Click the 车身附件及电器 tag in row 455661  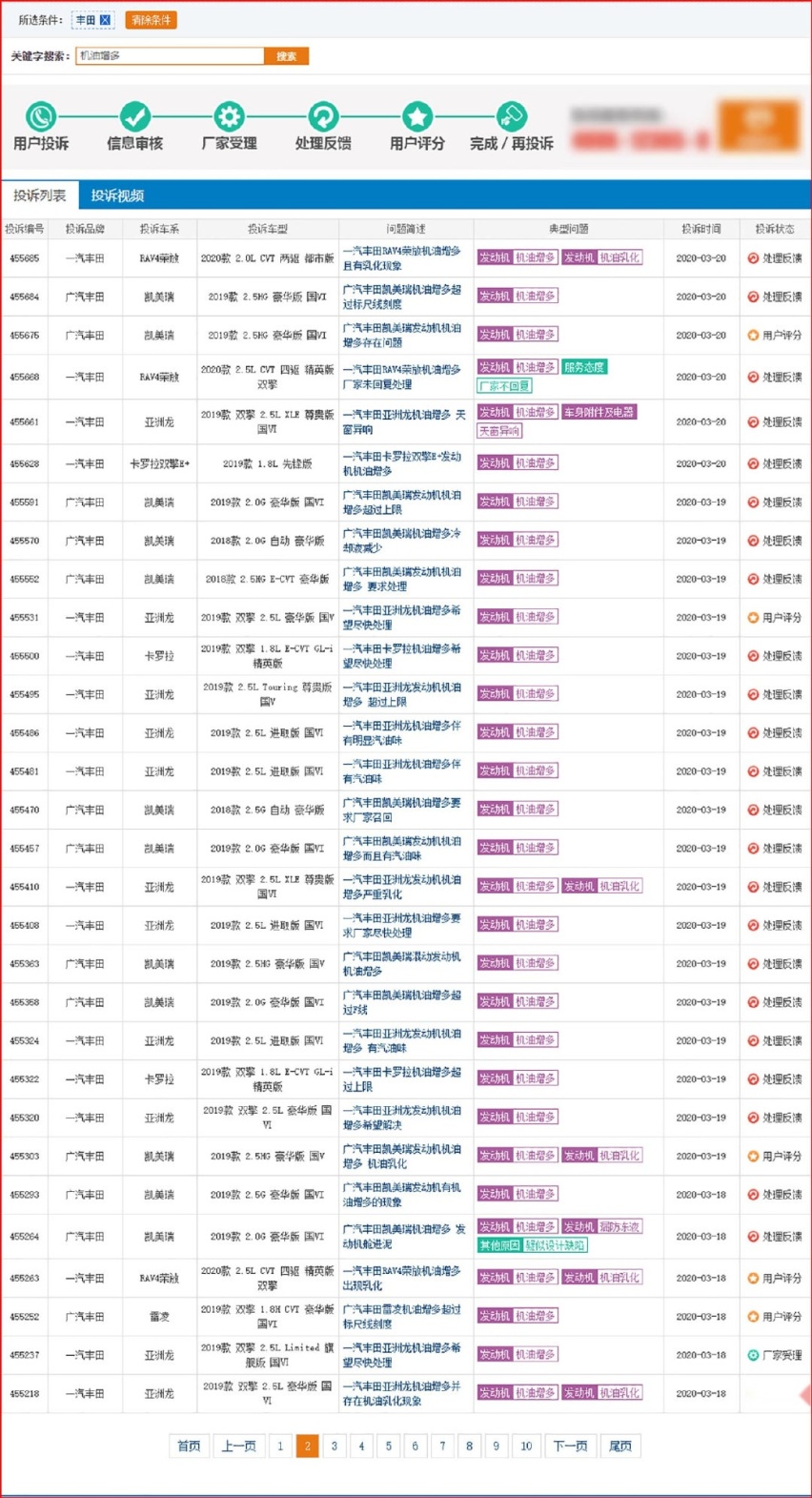(x=599, y=412)
